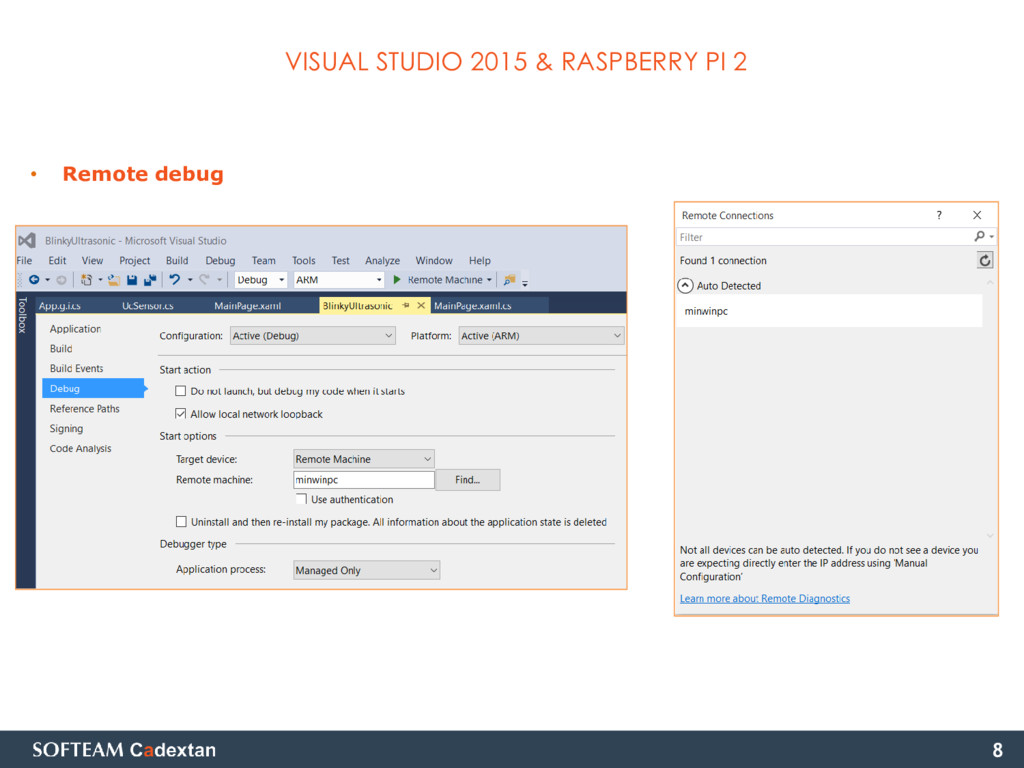Click the Save All toolbar icon

150,280
